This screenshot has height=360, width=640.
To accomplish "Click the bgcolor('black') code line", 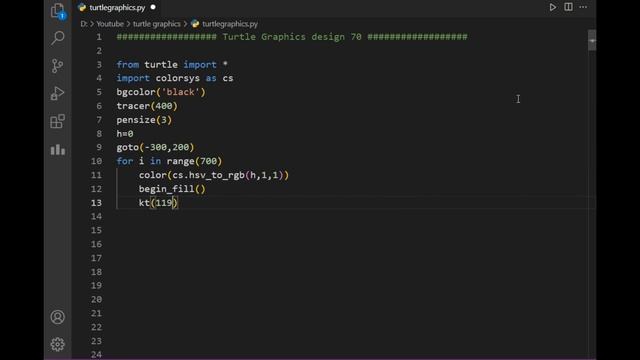I will pyautogui.click(x=161, y=92).
